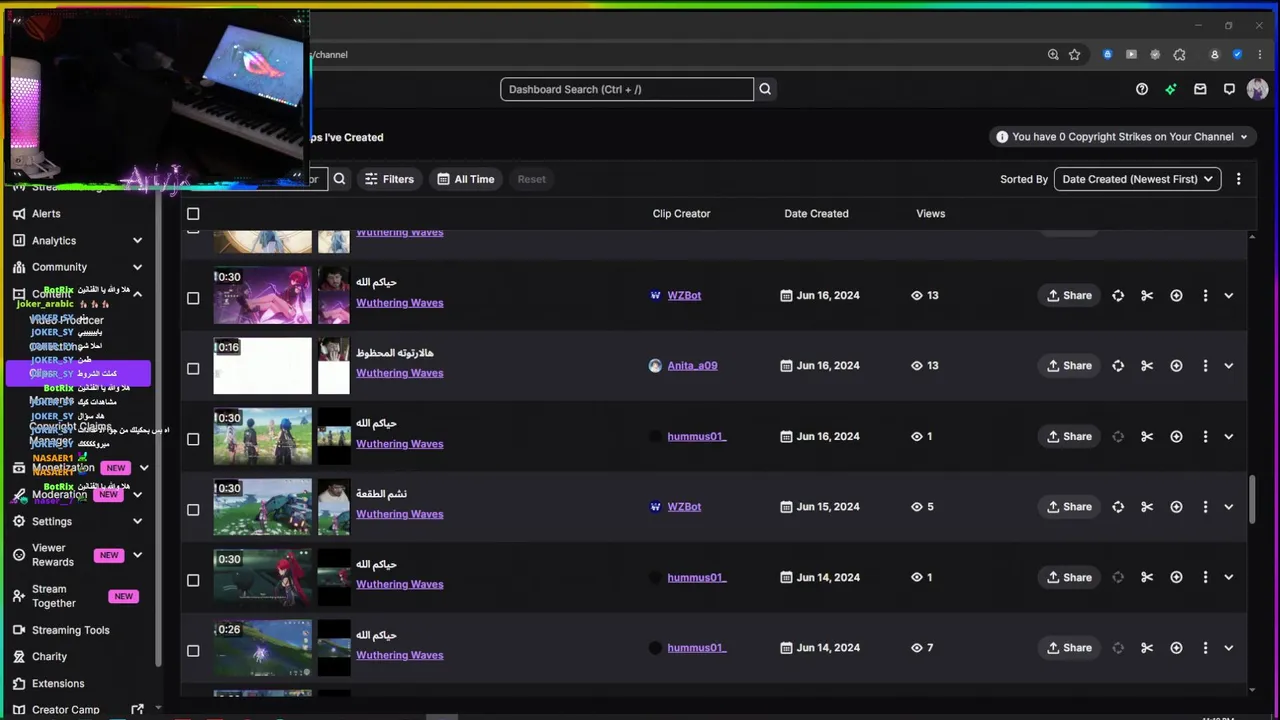Bookmark page with browser star icon
1280x720 pixels.
click(1075, 55)
